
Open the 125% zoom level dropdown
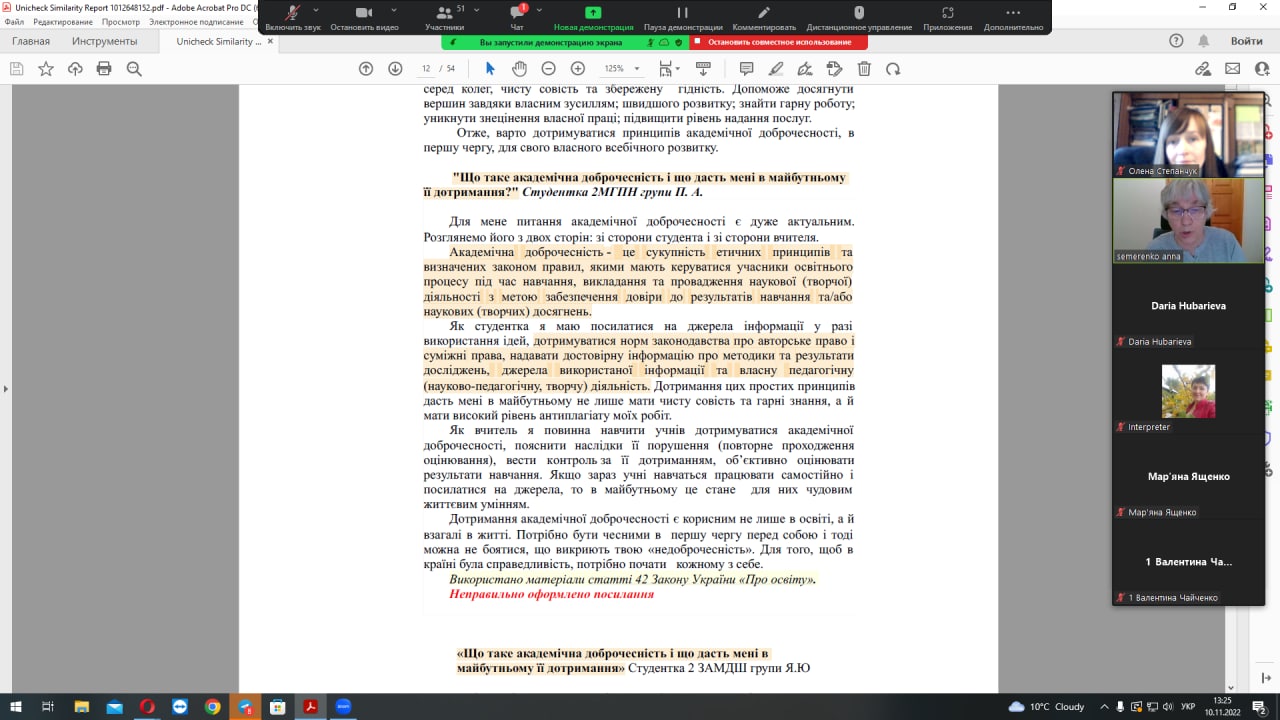620,69
